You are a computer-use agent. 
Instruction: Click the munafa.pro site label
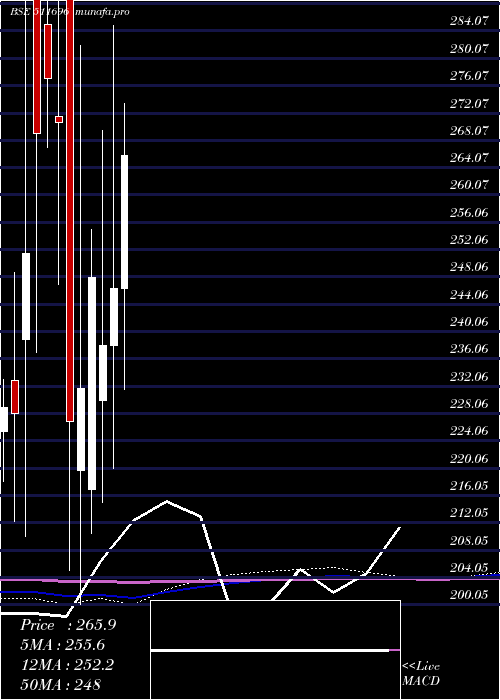pyautogui.click(x=102, y=12)
